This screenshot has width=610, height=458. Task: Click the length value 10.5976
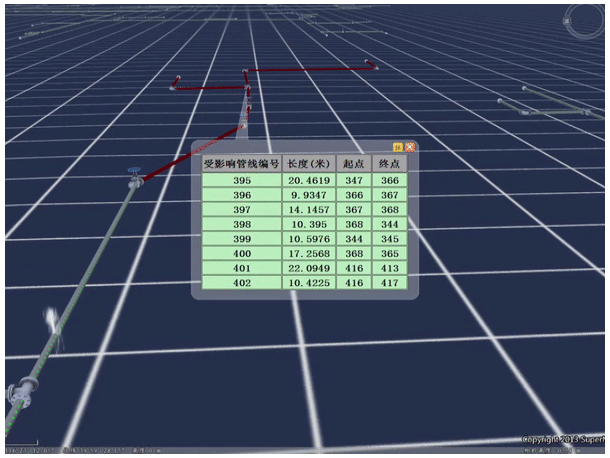tap(309, 239)
